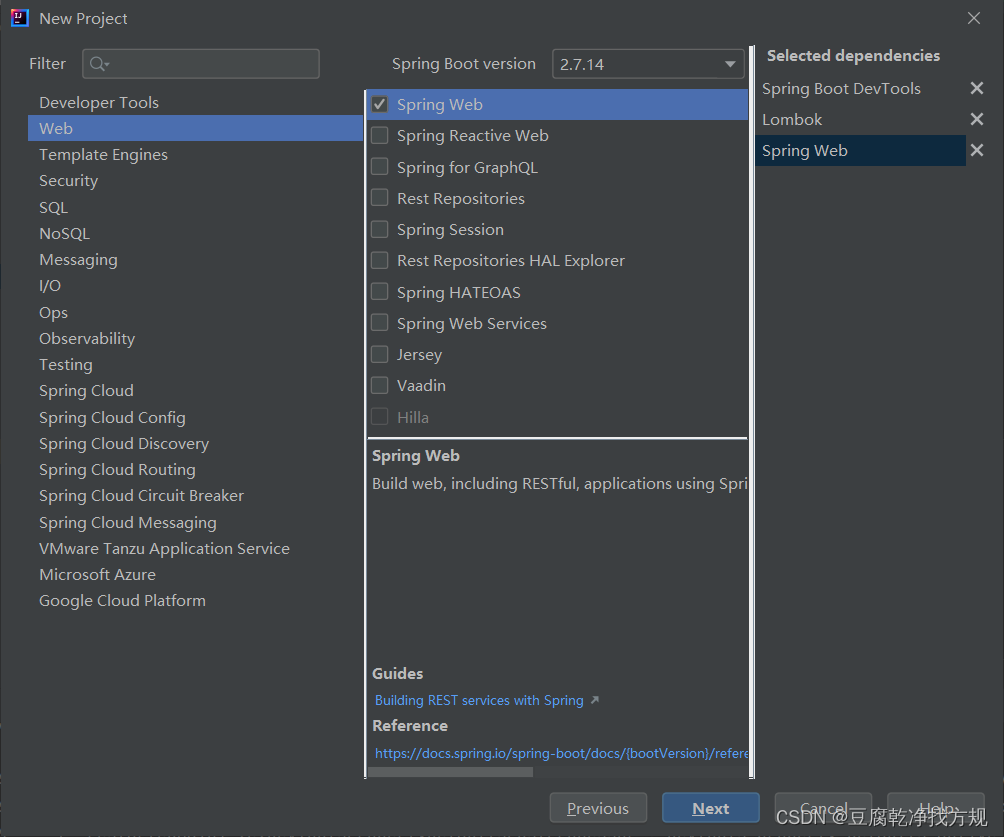Choose the NoSQL category
The width and height of the screenshot is (1004, 837).
pyautogui.click(x=195, y=234)
